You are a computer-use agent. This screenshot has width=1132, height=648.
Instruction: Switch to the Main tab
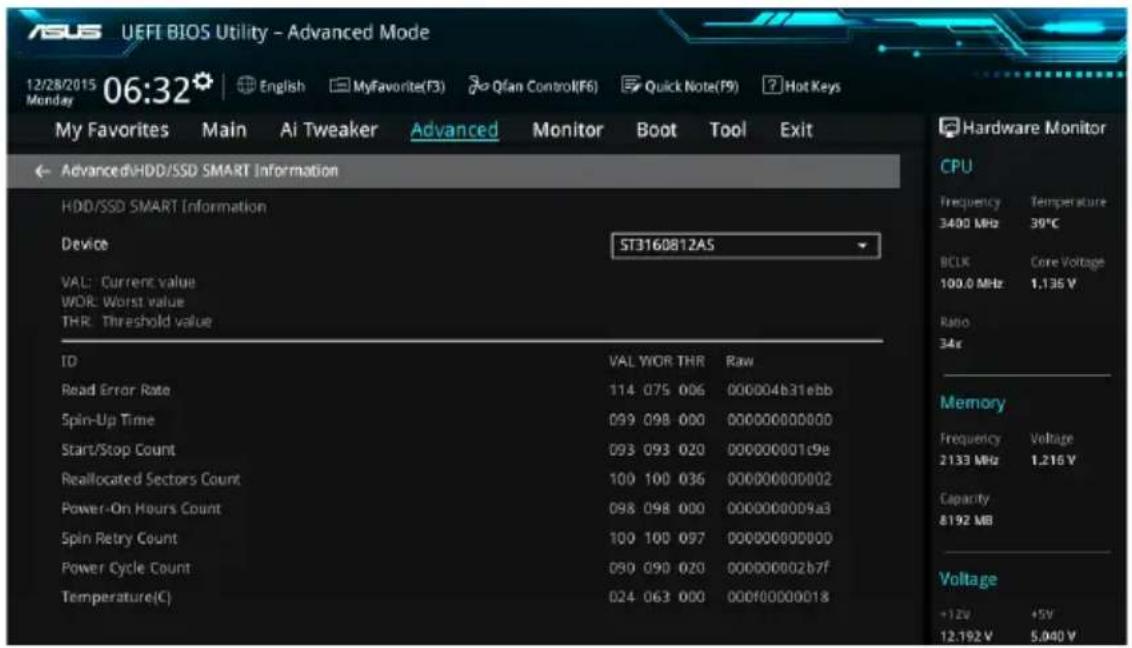[224, 130]
